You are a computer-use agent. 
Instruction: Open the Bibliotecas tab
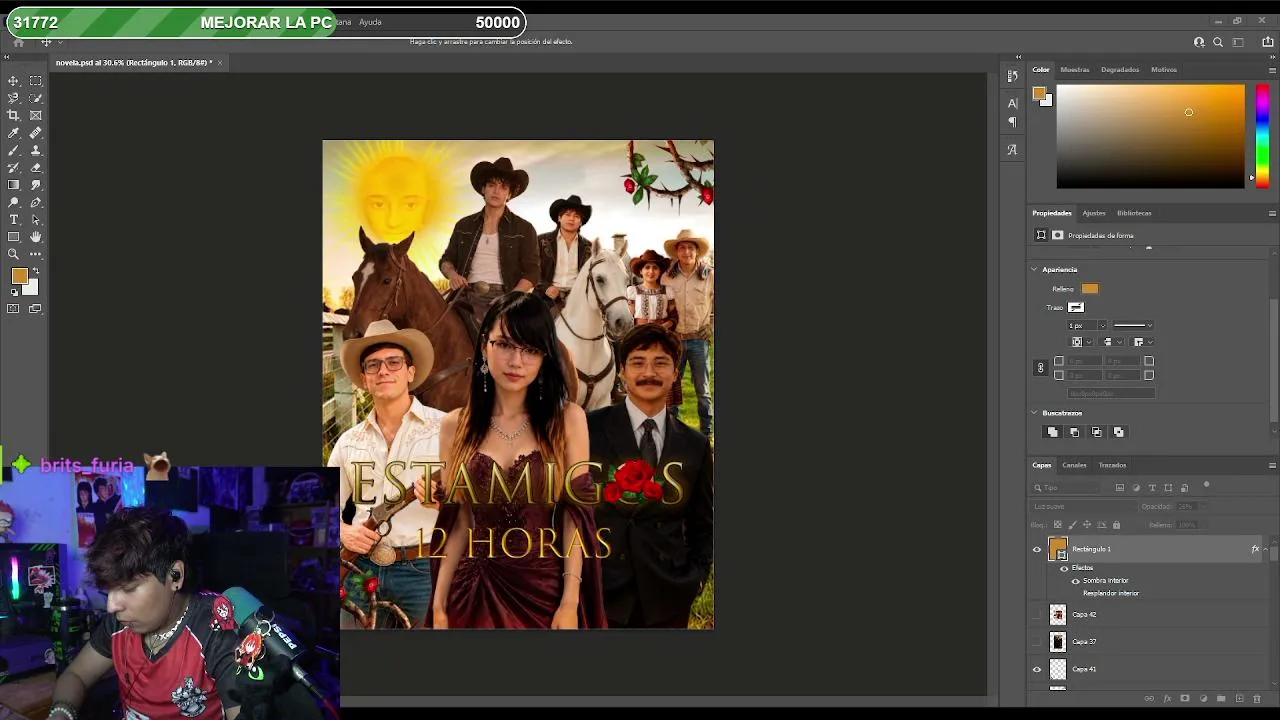coord(1134,213)
